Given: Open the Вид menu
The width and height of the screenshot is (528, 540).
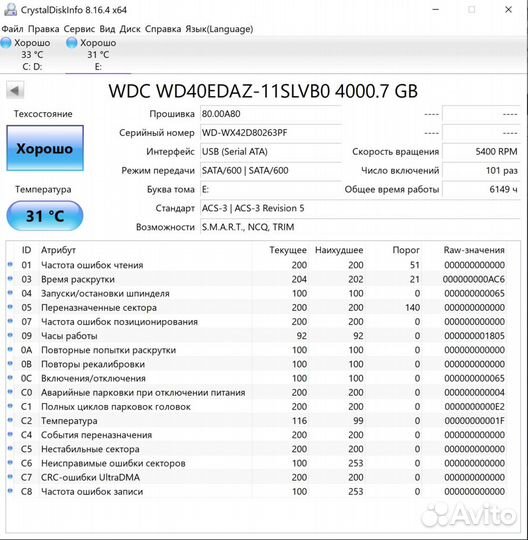Looking at the screenshot, I should (x=107, y=29).
